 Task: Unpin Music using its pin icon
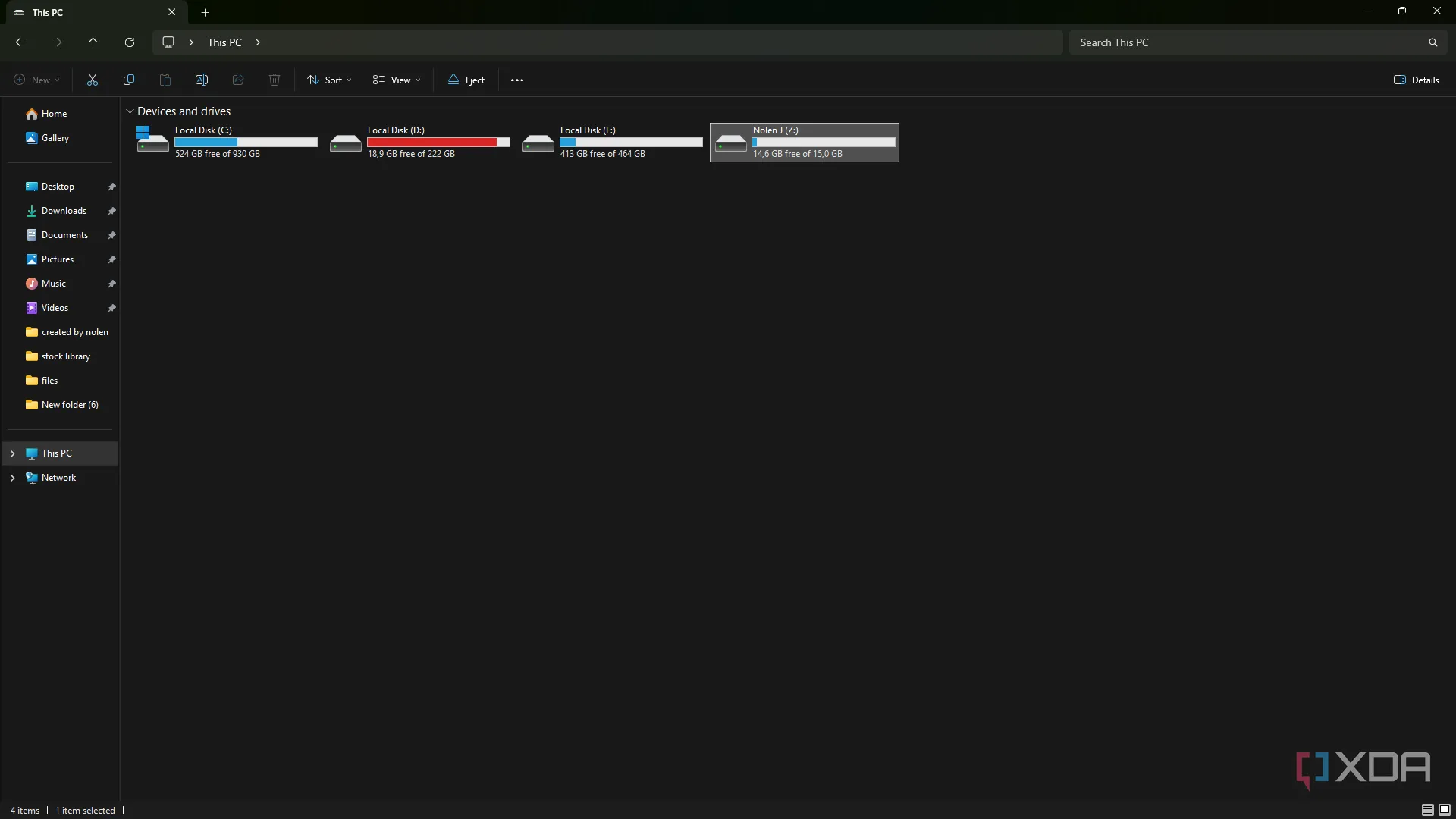point(111,284)
